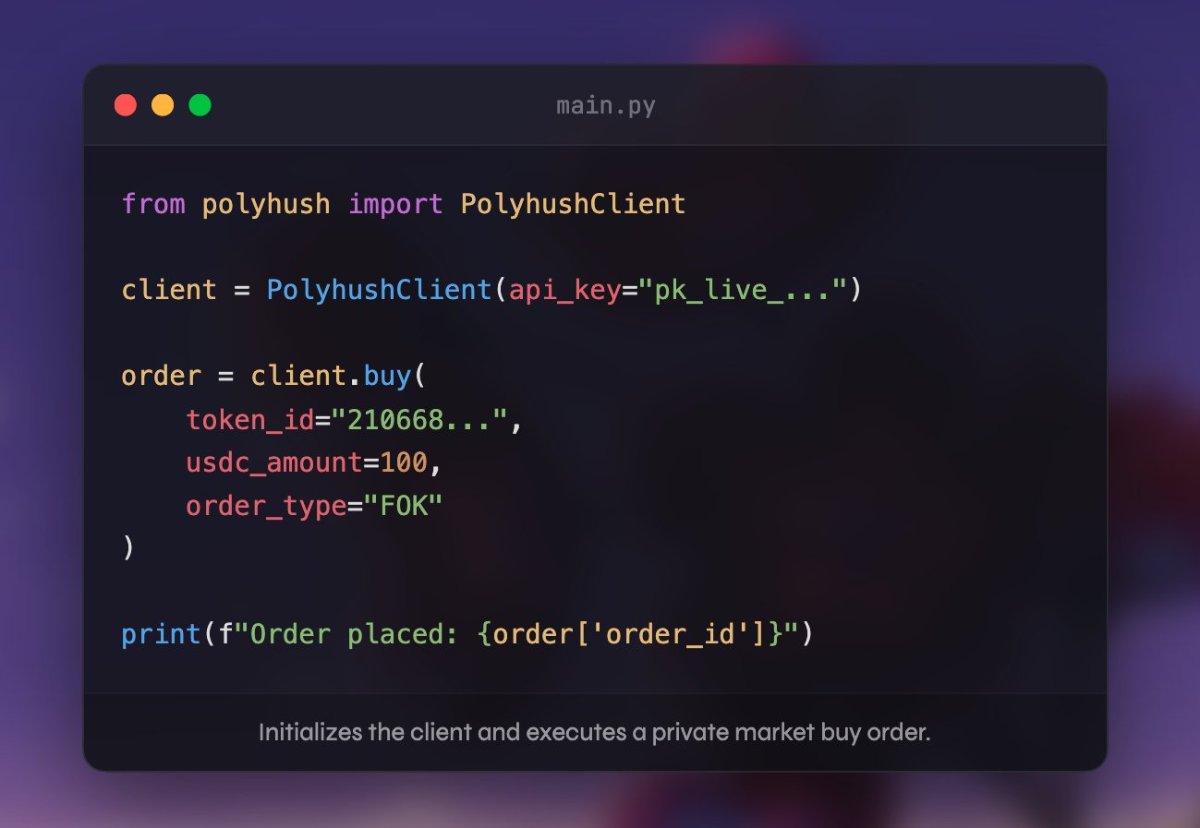Click the green maximize window dot
The height and width of the screenshot is (828, 1200).
200,105
